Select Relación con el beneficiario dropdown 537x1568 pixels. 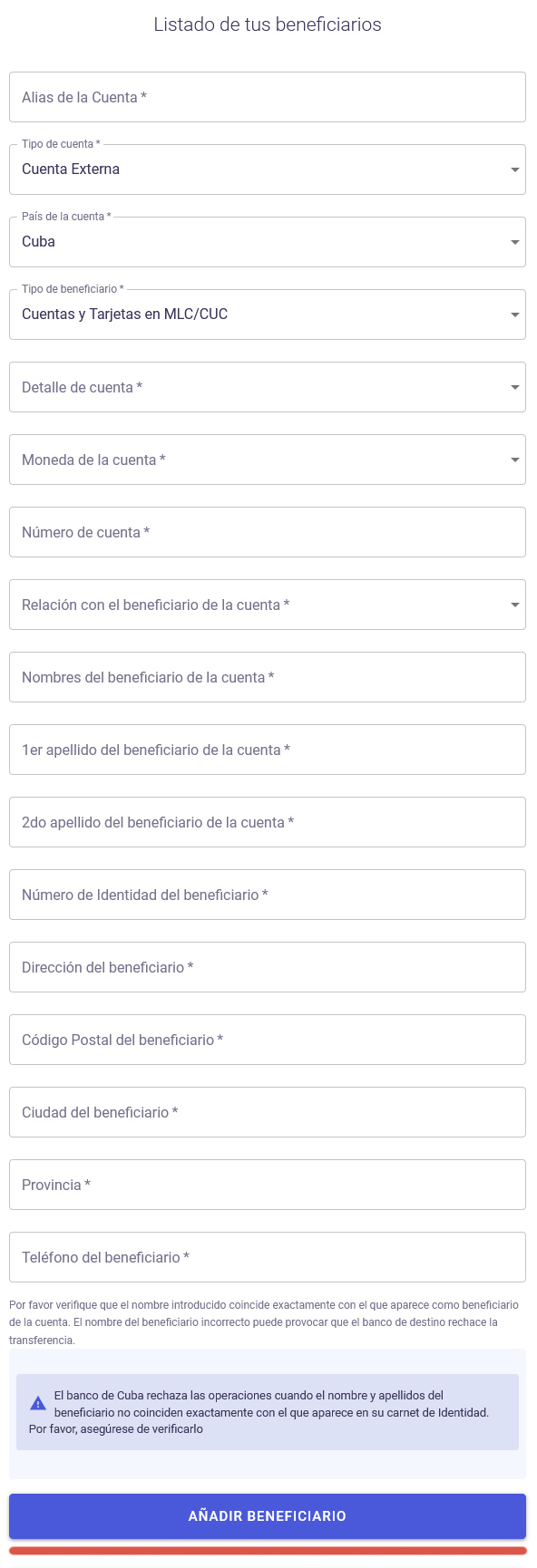[268, 605]
